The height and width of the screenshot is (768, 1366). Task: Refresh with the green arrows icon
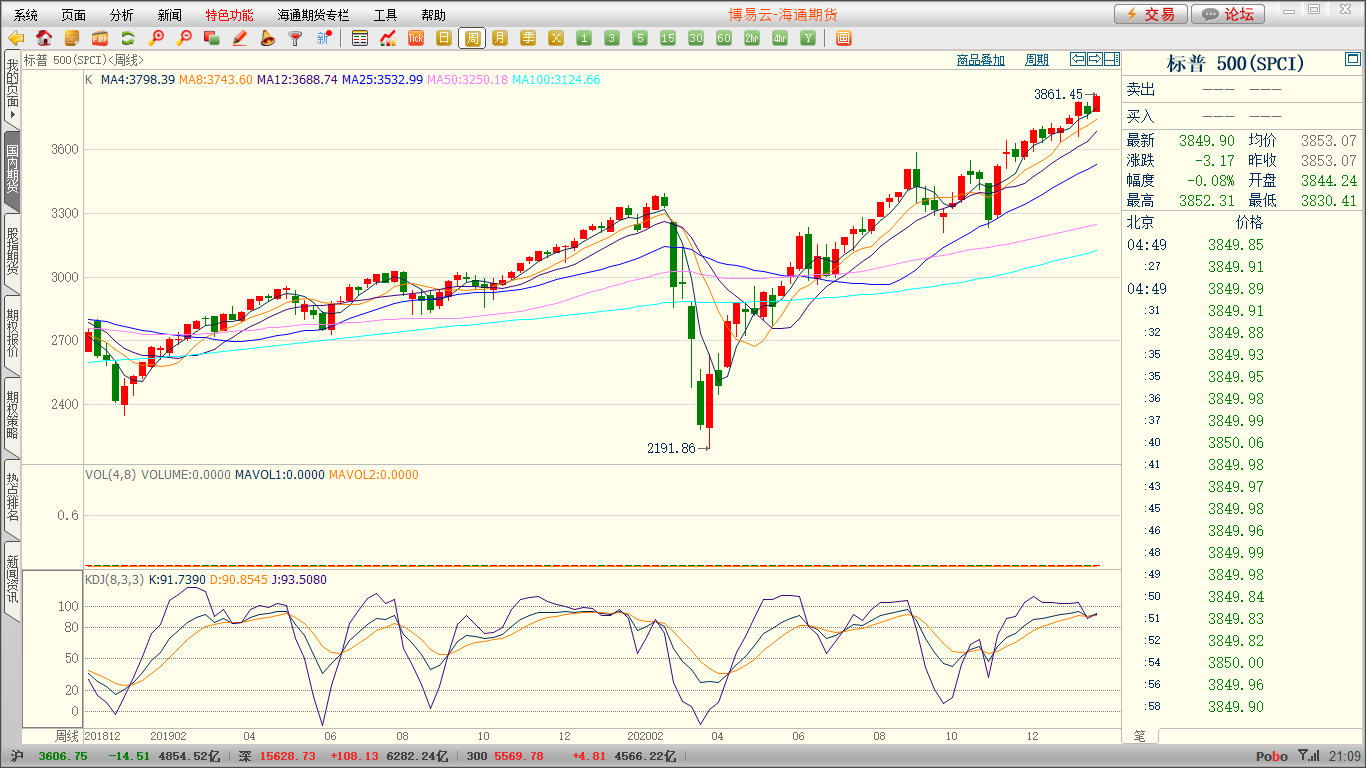(x=128, y=39)
